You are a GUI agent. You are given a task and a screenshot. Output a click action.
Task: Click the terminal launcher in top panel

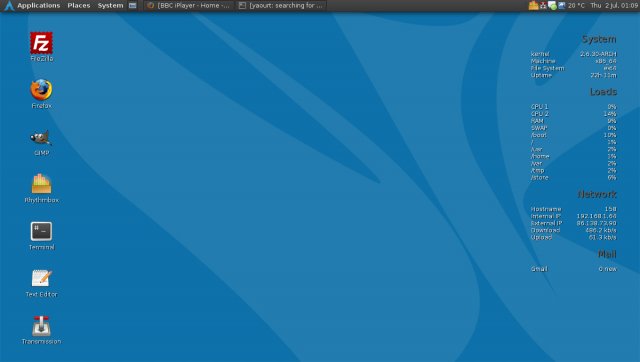132,5
